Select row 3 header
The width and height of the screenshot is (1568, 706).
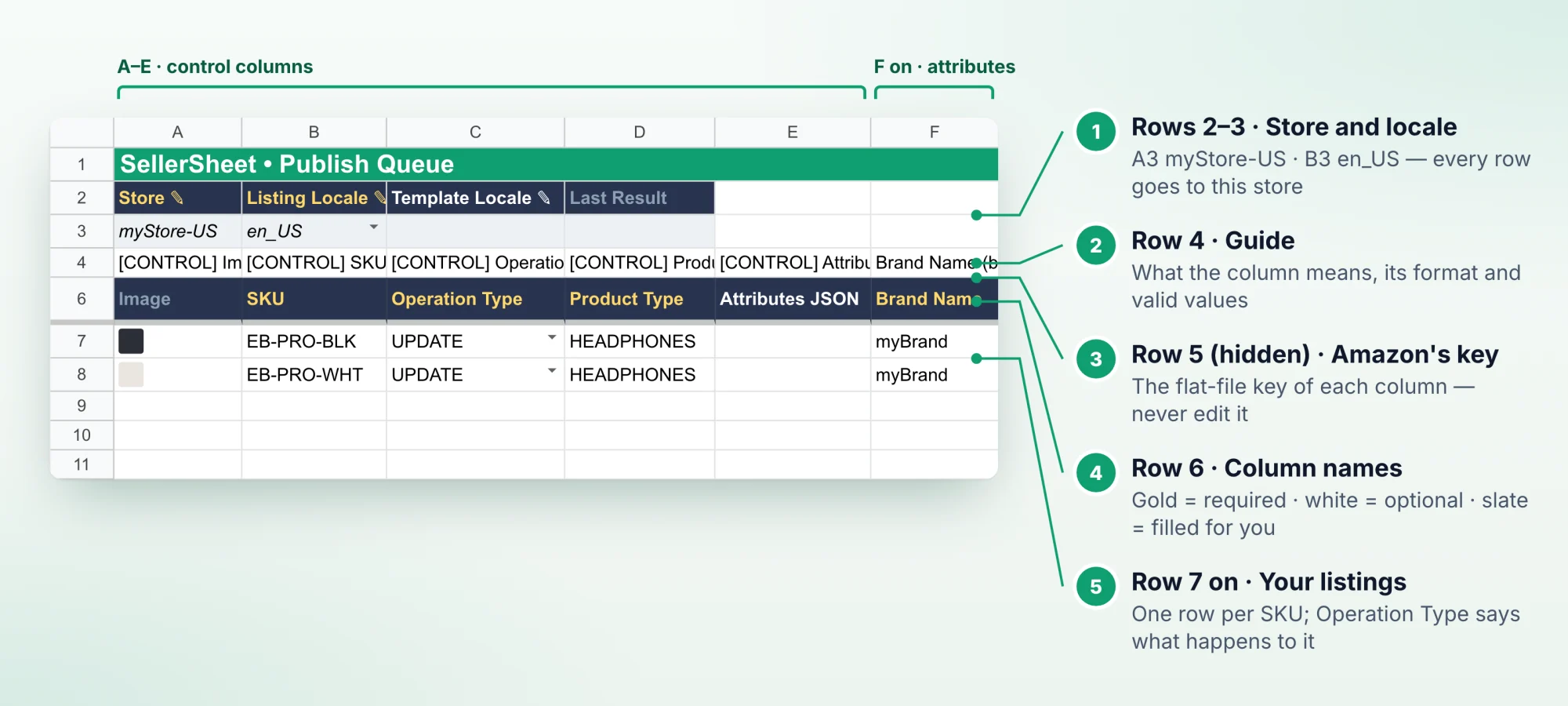coord(82,231)
